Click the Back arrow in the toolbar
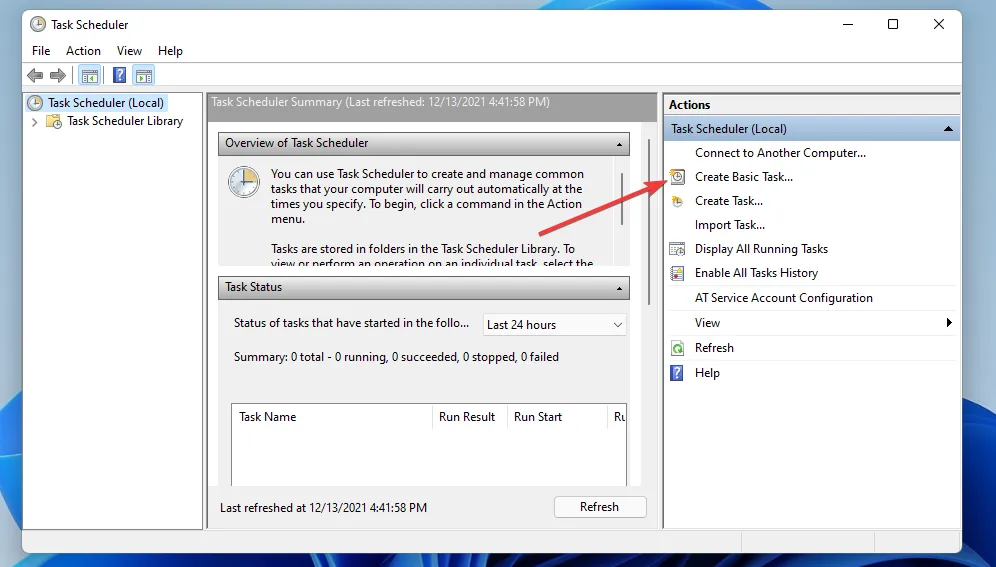The image size is (996, 567). 35,76
